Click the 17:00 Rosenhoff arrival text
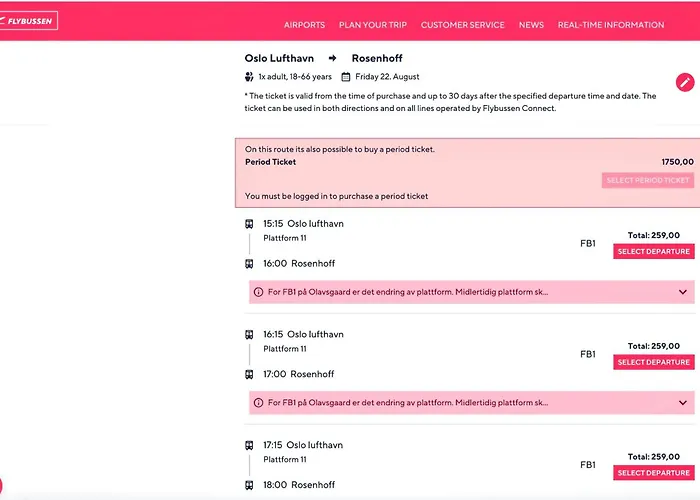 299,374
